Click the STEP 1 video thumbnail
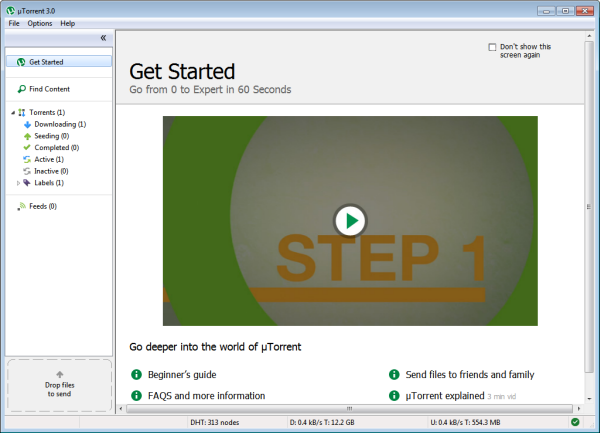Viewport: 600px width, 433px height. point(350,221)
